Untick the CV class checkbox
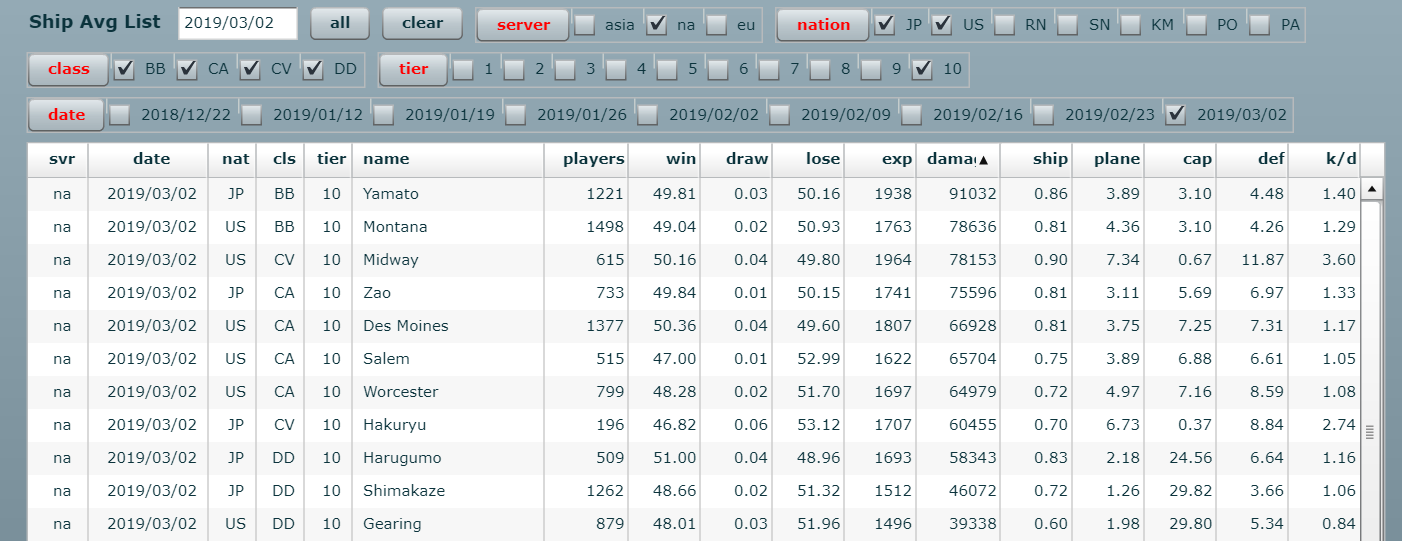The height and width of the screenshot is (541, 1402). 251,69
